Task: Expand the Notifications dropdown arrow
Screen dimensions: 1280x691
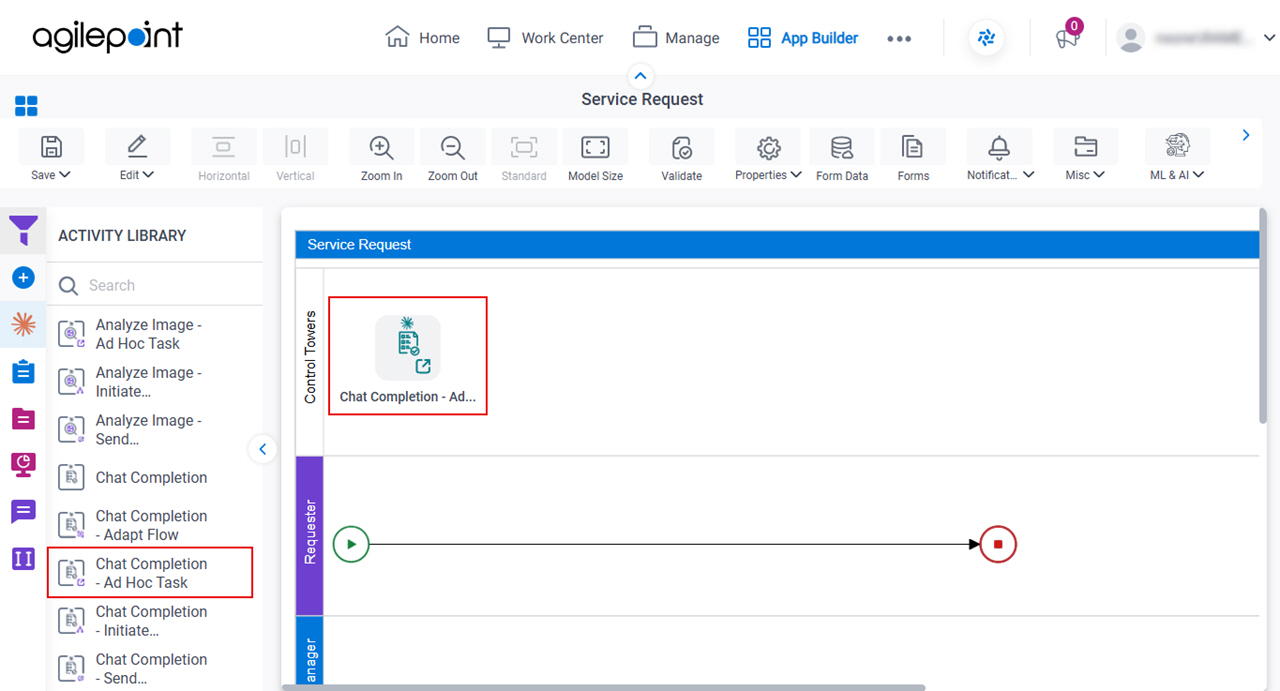Action: pyautogui.click(x=1029, y=175)
